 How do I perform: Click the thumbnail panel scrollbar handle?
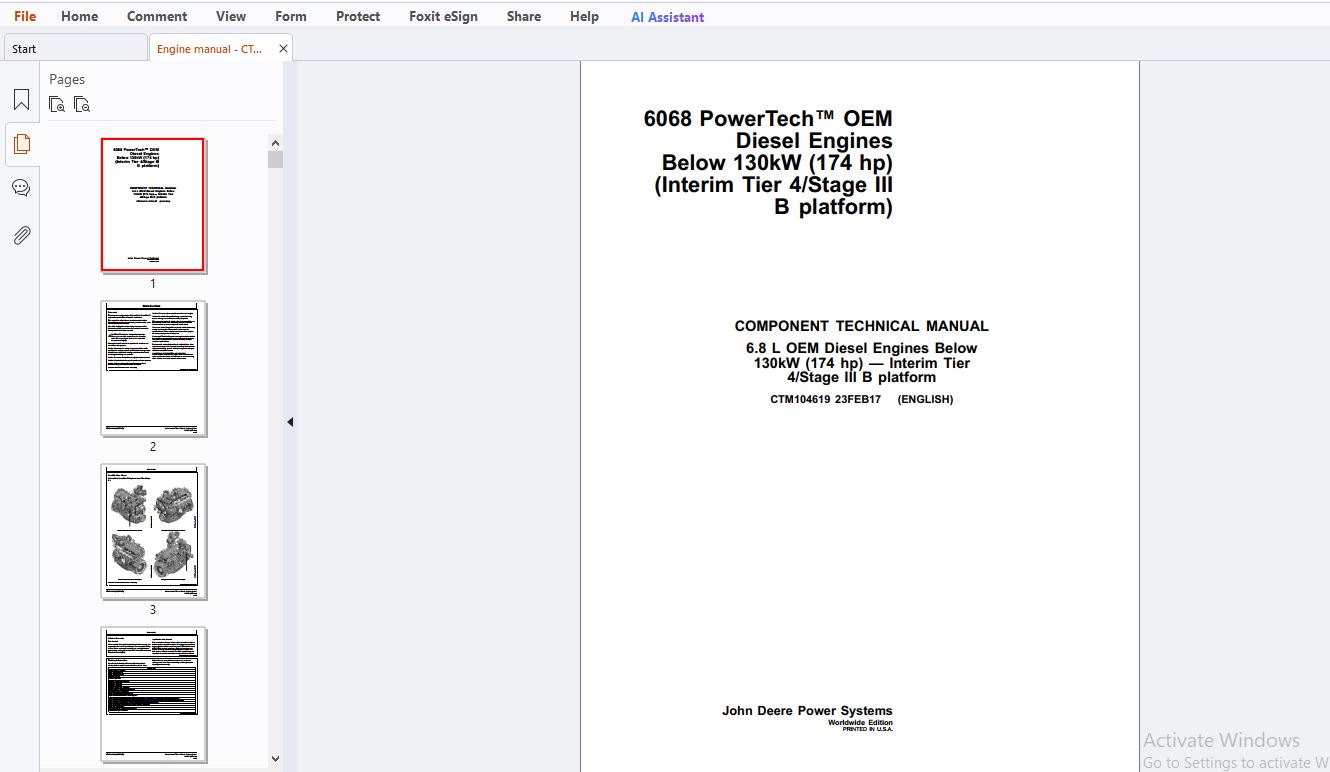click(x=276, y=160)
